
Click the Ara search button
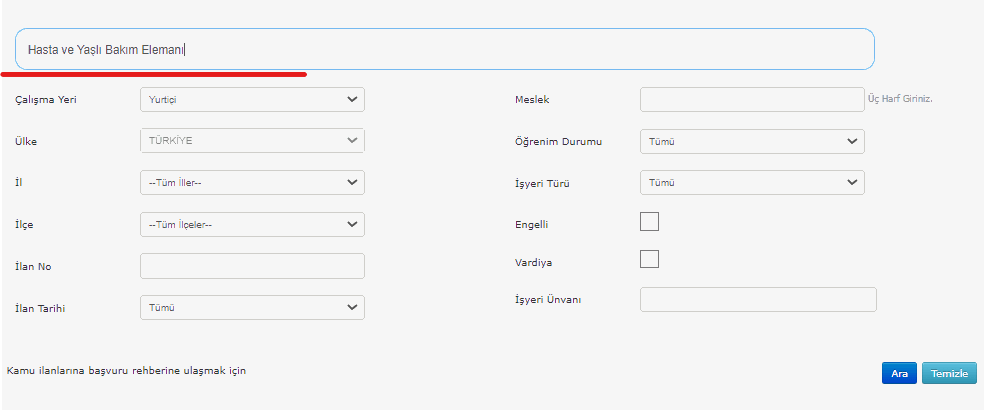(899, 373)
